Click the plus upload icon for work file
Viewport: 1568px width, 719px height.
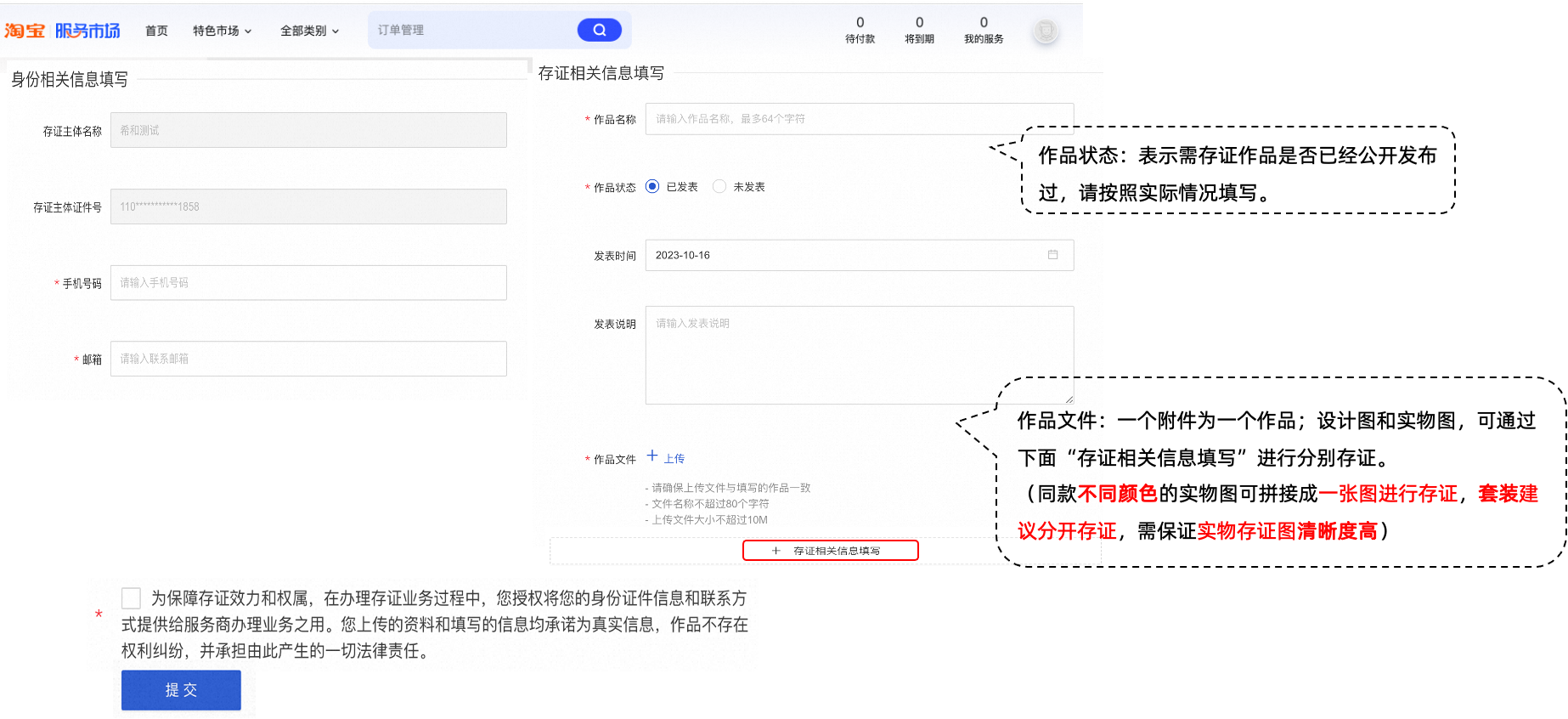pyautogui.click(x=652, y=456)
